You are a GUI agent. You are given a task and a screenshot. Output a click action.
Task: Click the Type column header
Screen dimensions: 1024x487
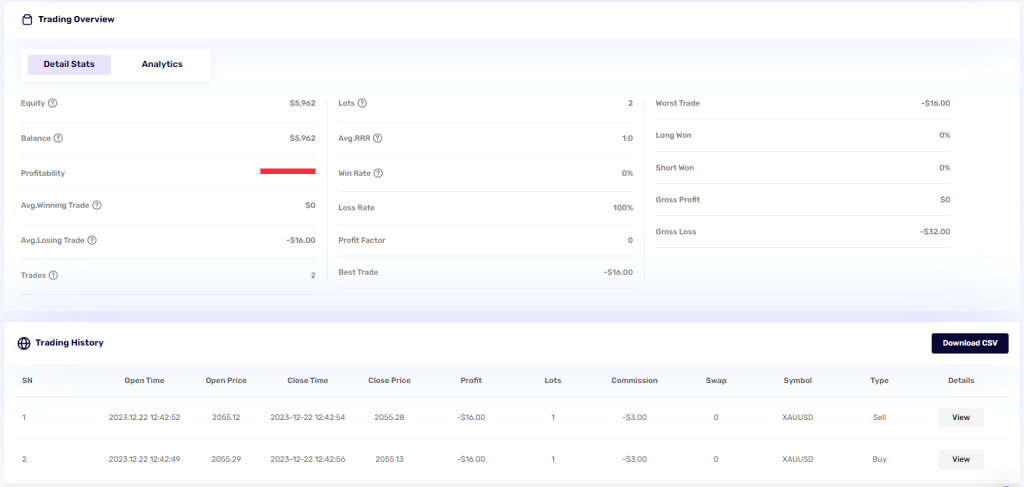coord(879,381)
